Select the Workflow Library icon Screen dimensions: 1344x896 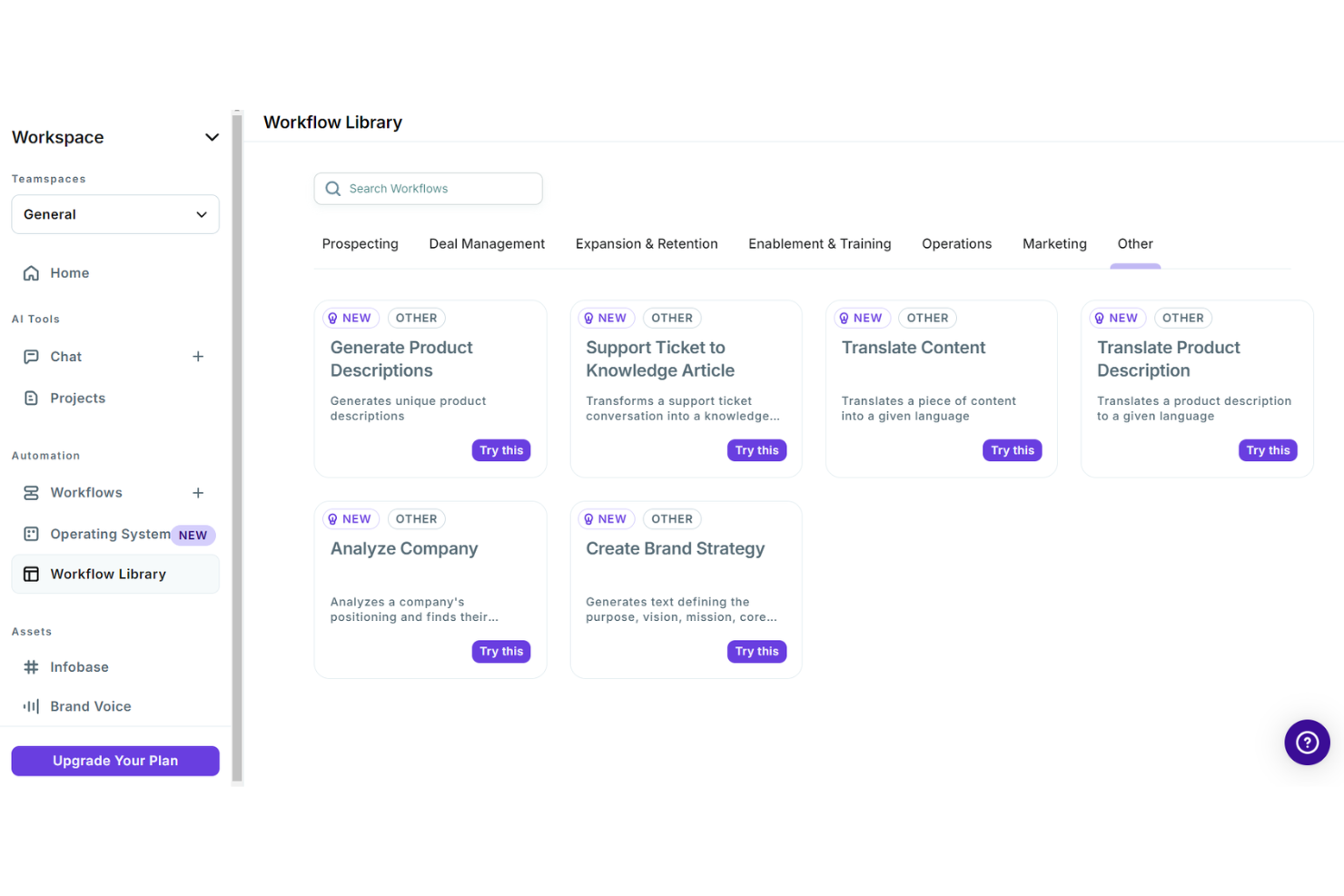[32, 574]
